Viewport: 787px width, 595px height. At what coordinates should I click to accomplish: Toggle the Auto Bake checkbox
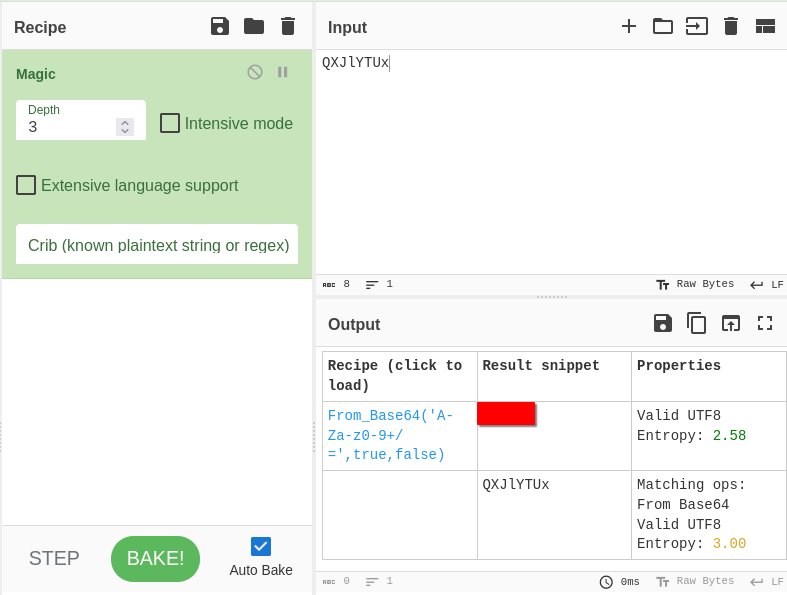[x=261, y=546]
